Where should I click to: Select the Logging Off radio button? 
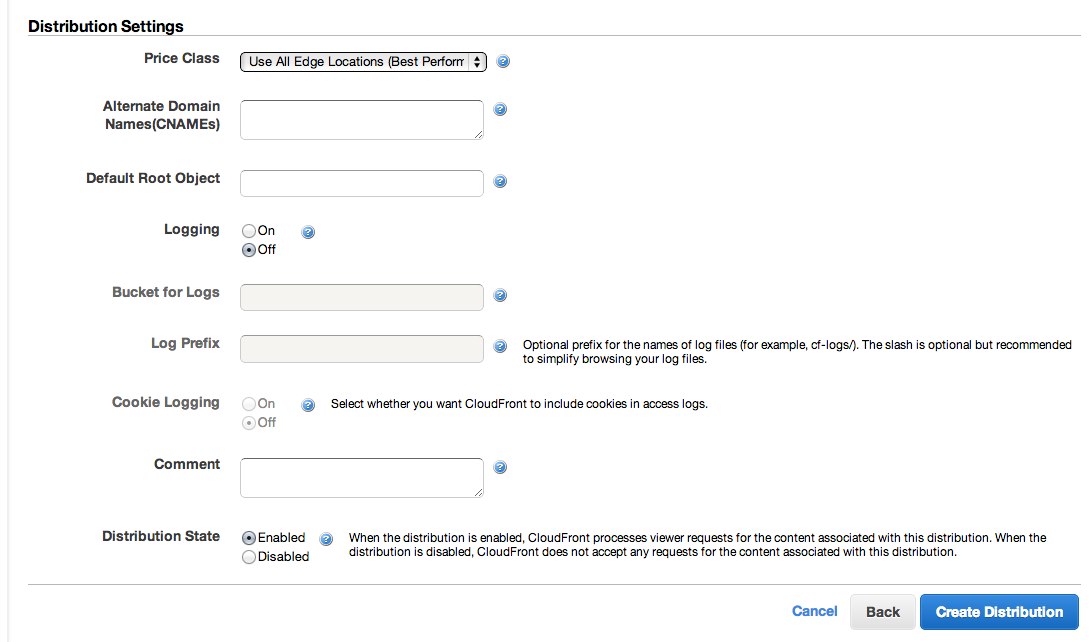coord(249,250)
